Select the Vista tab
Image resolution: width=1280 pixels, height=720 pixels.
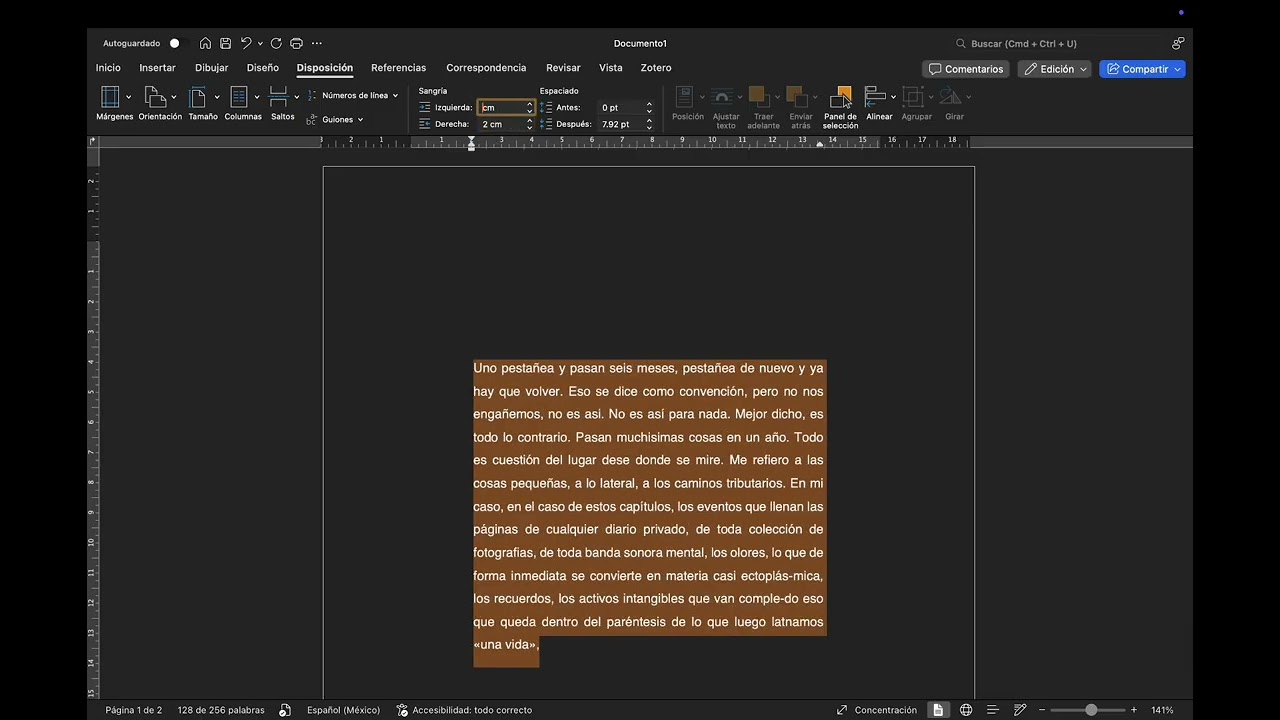(610, 68)
